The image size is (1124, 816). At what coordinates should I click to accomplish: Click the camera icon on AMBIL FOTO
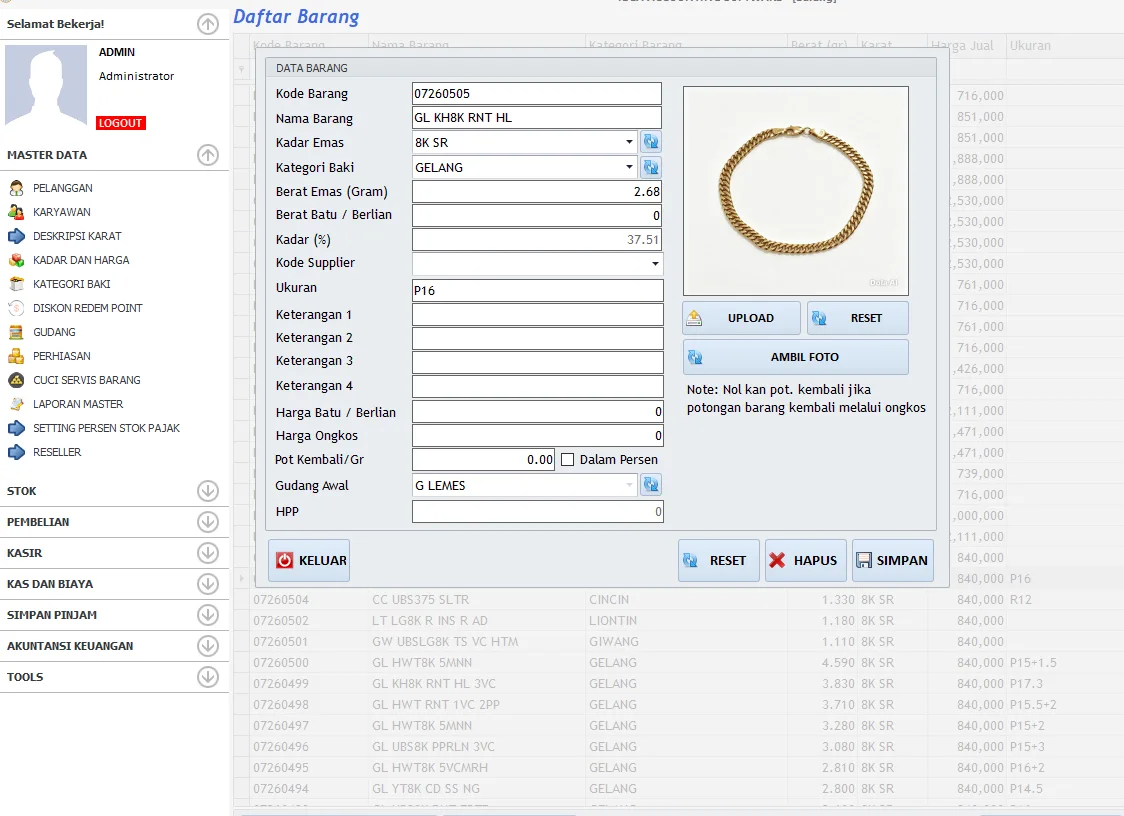point(695,357)
